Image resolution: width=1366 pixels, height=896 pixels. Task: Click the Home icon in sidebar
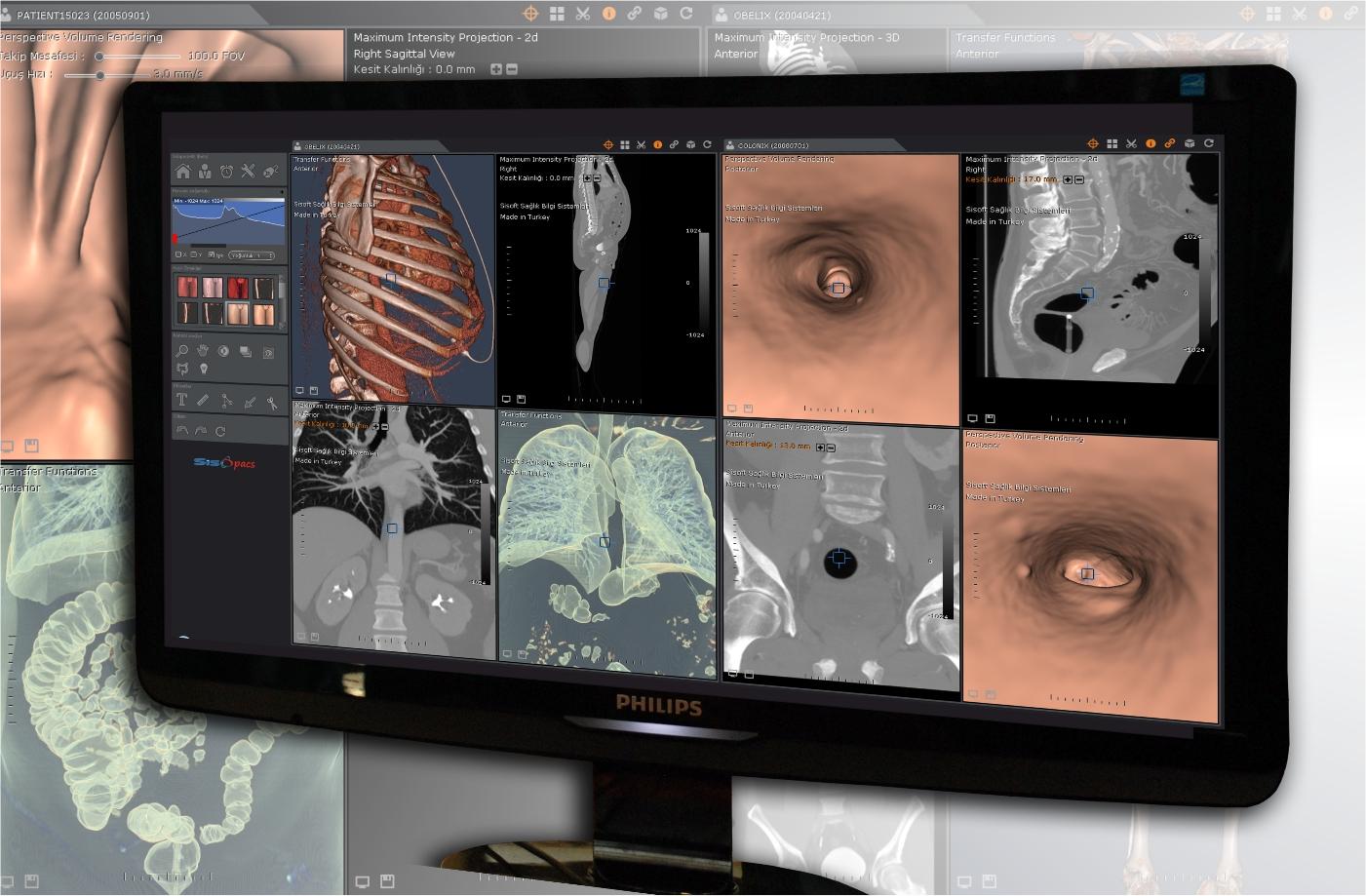click(182, 172)
